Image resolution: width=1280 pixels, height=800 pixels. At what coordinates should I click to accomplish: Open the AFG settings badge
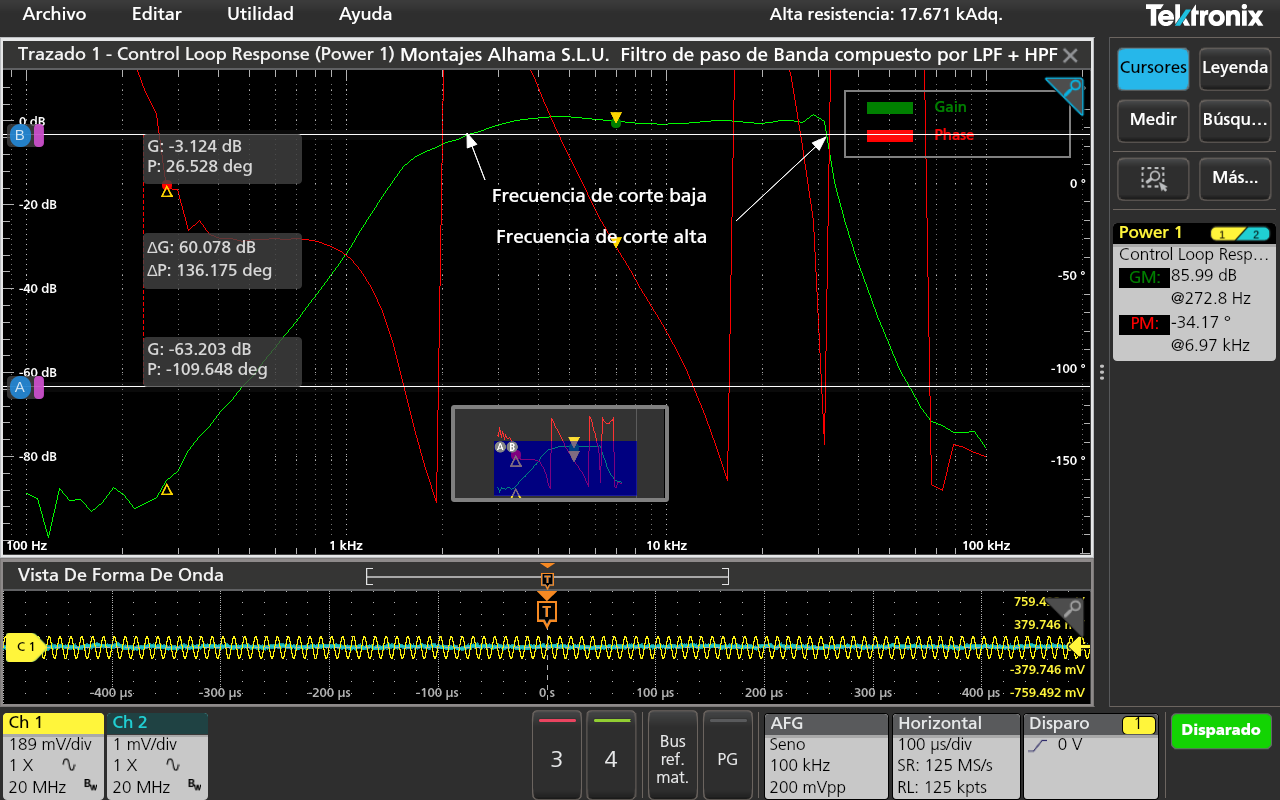point(826,755)
